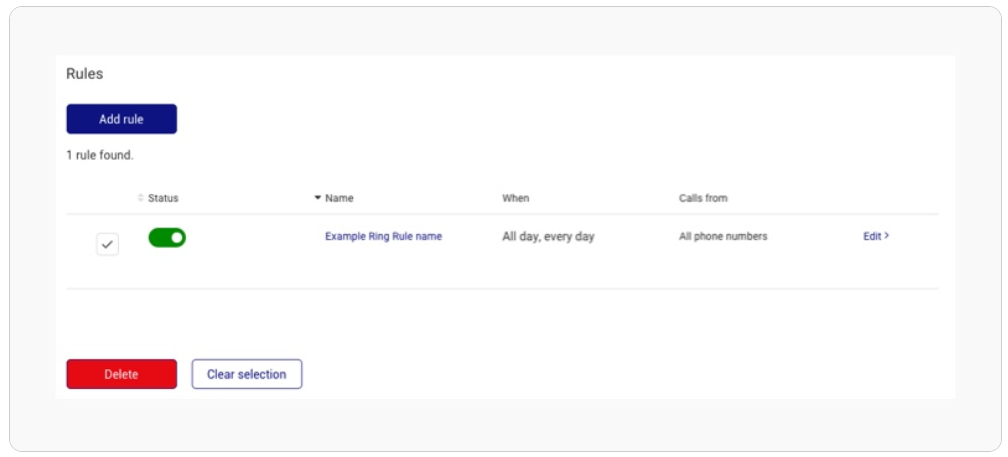This screenshot has width=1008, height=457.
Task: Select the Name column header text
Action: [x=339, y=198]
